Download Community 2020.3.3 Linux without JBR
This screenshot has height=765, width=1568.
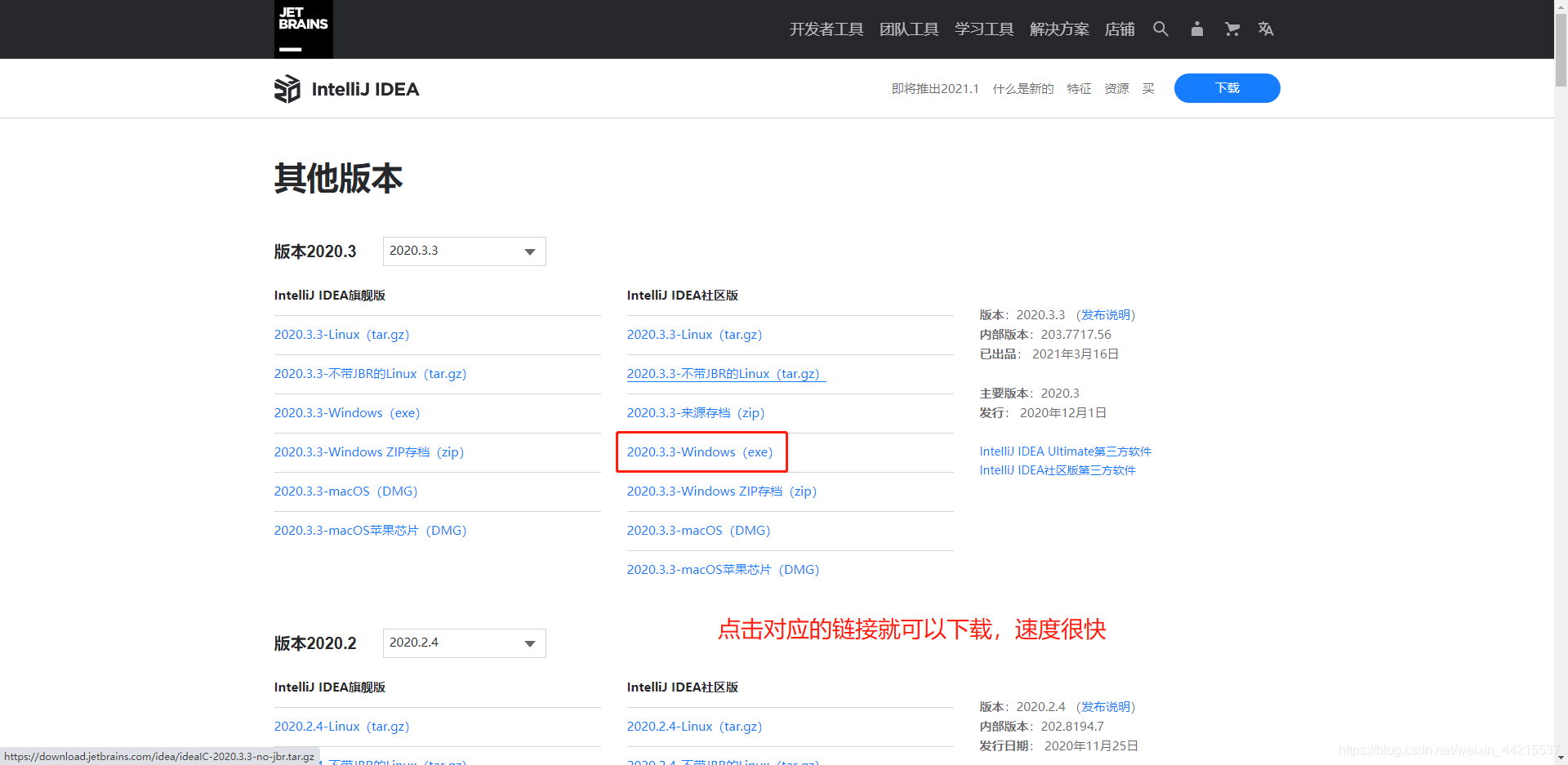pos(726,374)
